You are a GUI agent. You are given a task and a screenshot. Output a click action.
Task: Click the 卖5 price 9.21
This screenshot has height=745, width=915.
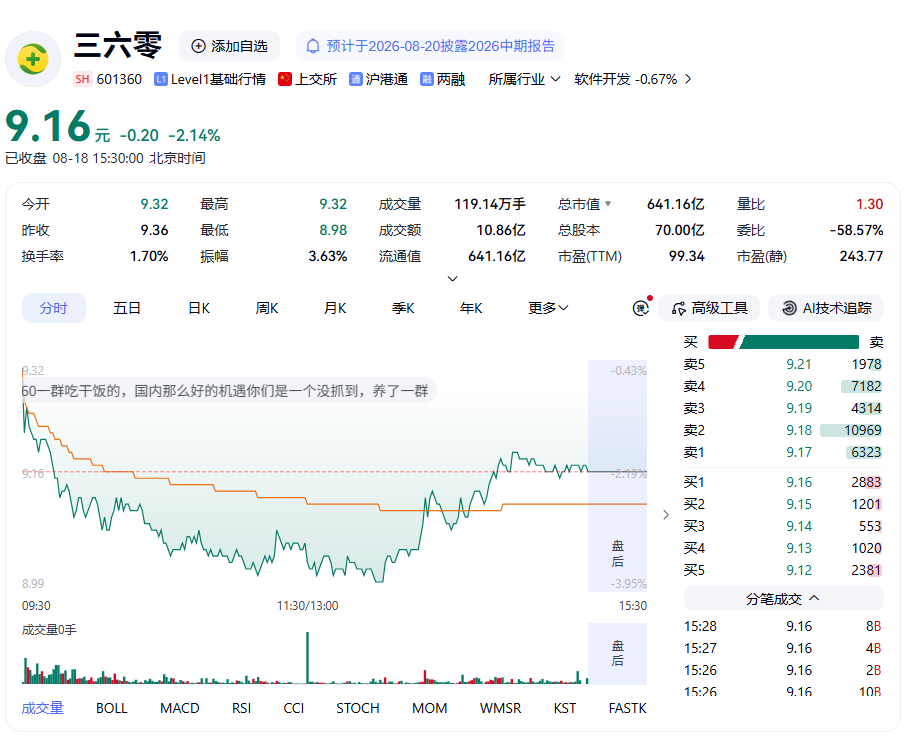[x=799, y=364]
